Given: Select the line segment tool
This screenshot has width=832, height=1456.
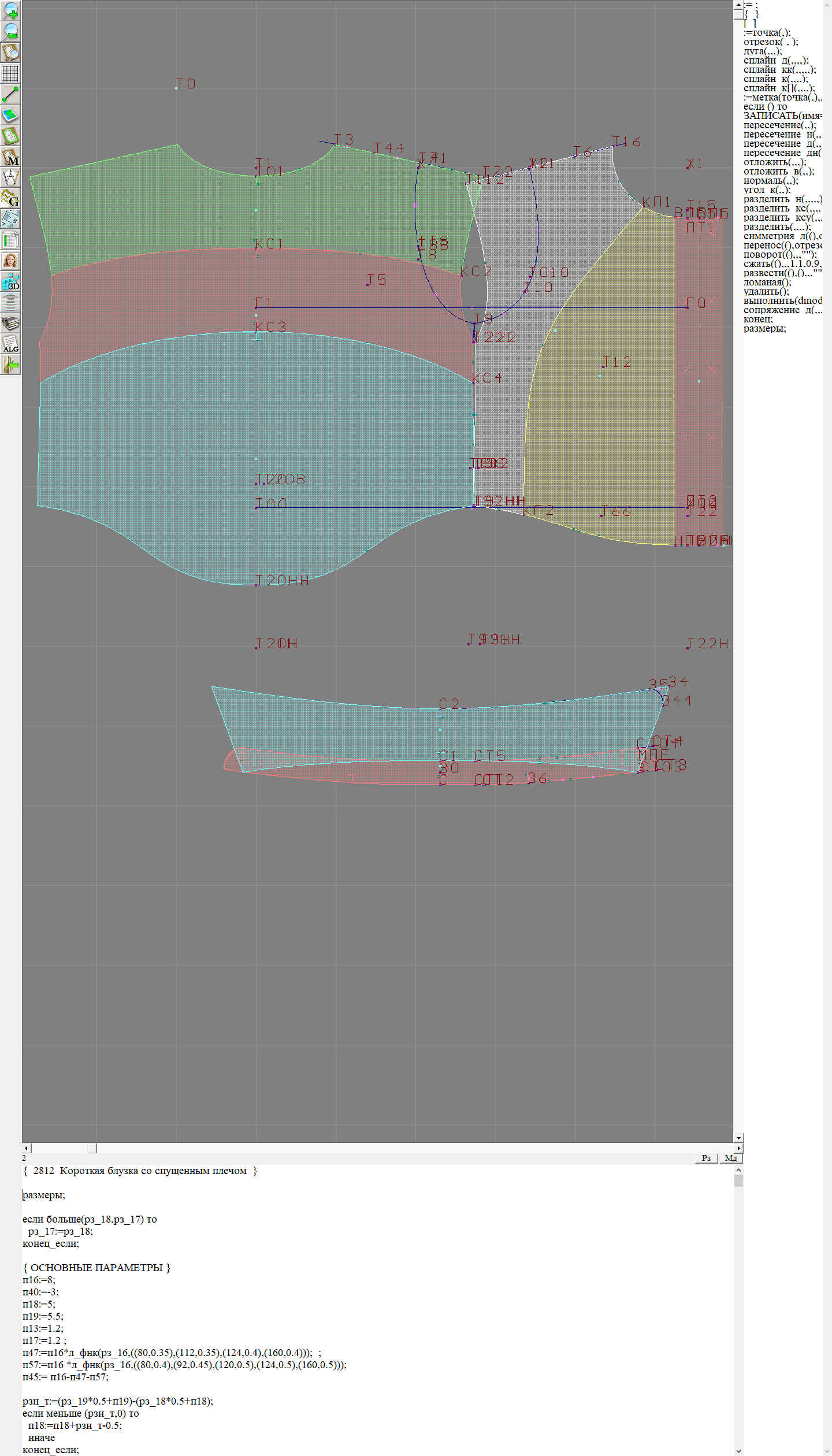Looking at the screenshot, I should coord(10,94).
